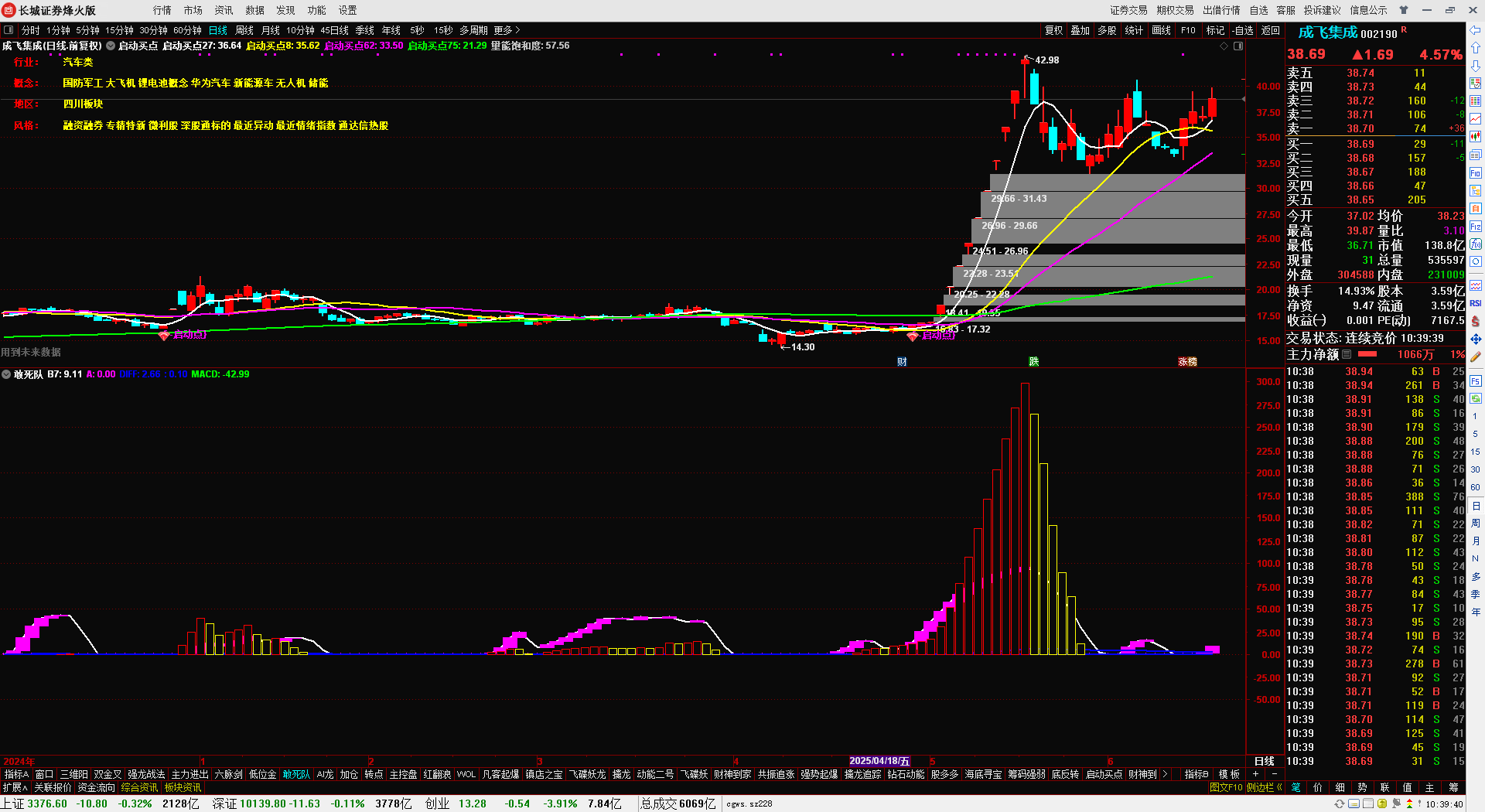Click the RSI indicator sidebar icon
The height and width of the screenshot is (812, 1485).
coord(1476,303)
